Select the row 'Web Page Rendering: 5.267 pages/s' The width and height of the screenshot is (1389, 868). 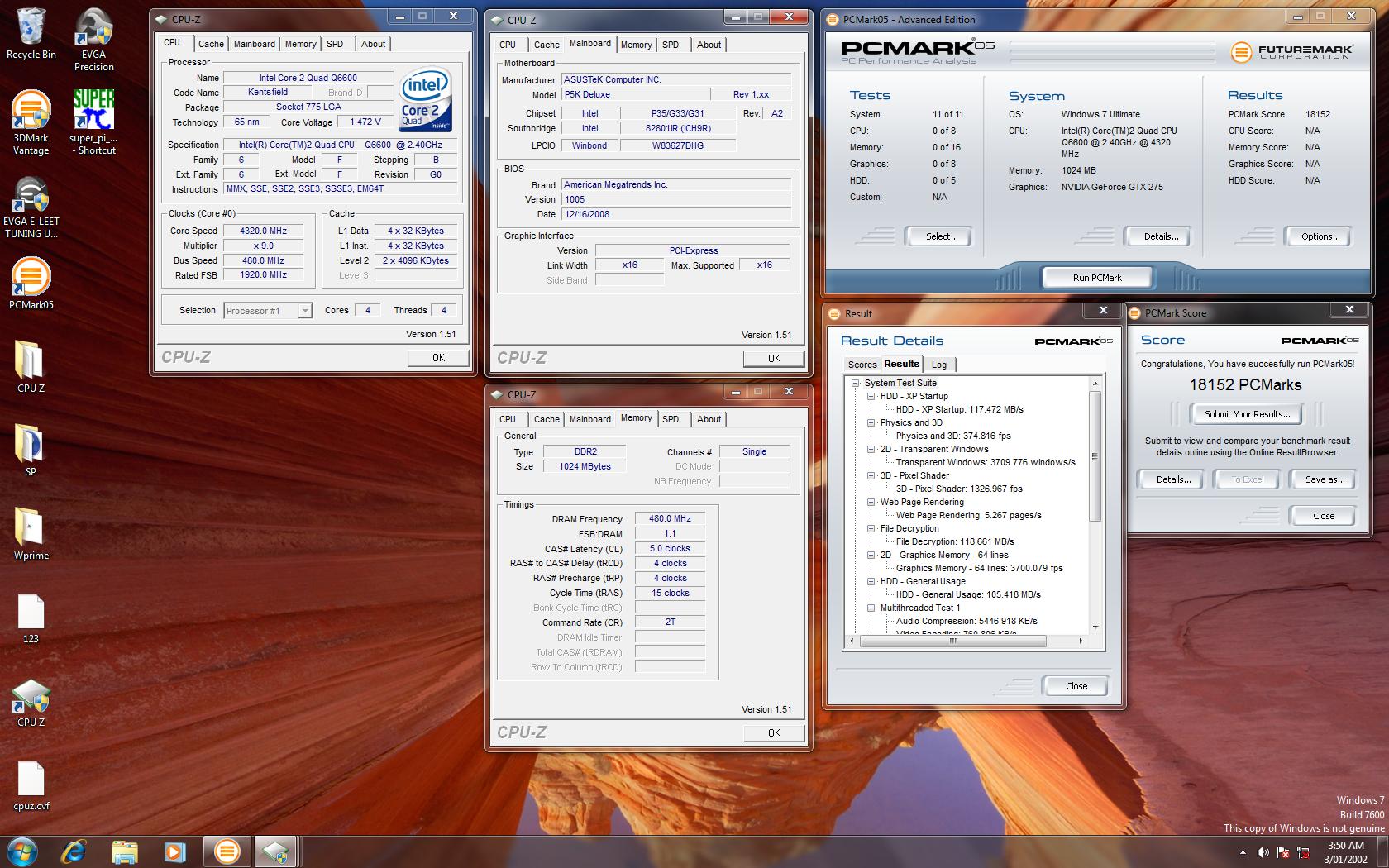pos(968,516)
